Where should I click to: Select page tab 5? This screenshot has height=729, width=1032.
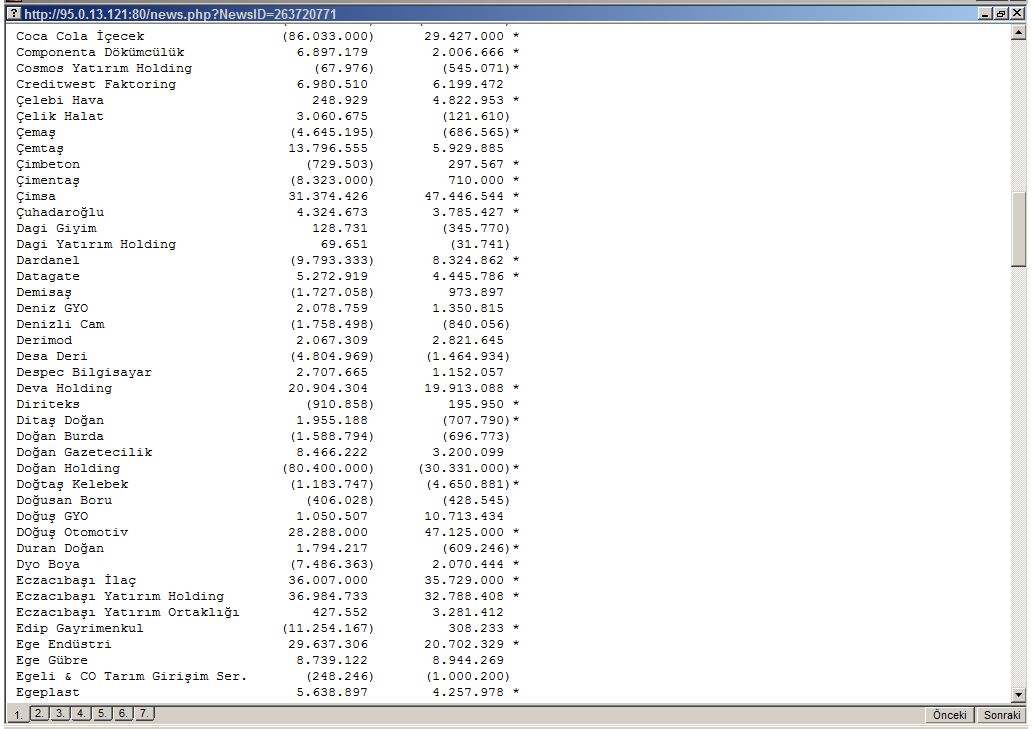[102, 713]
